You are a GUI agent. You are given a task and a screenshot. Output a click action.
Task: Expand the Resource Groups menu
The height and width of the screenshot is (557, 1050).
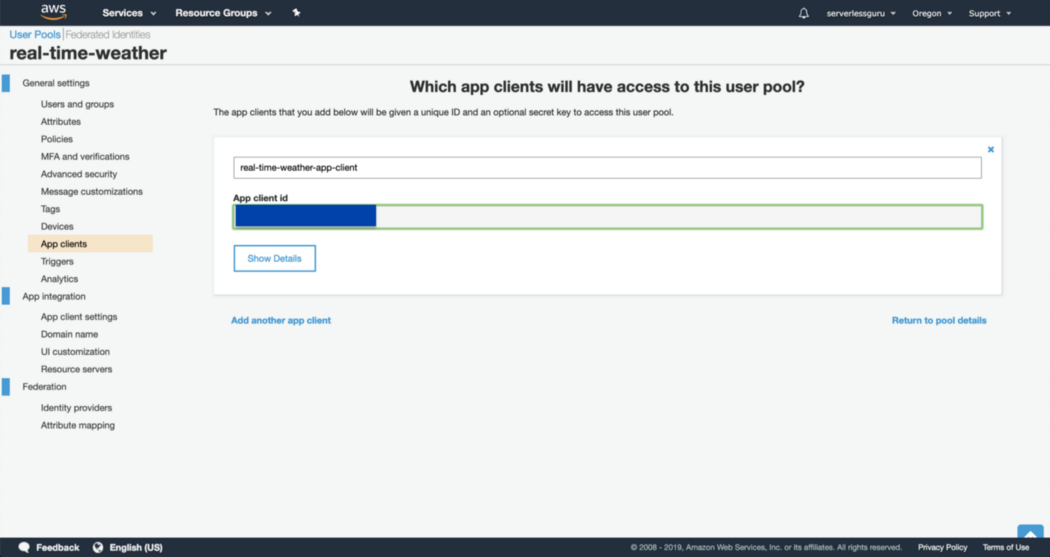[223, 13]
